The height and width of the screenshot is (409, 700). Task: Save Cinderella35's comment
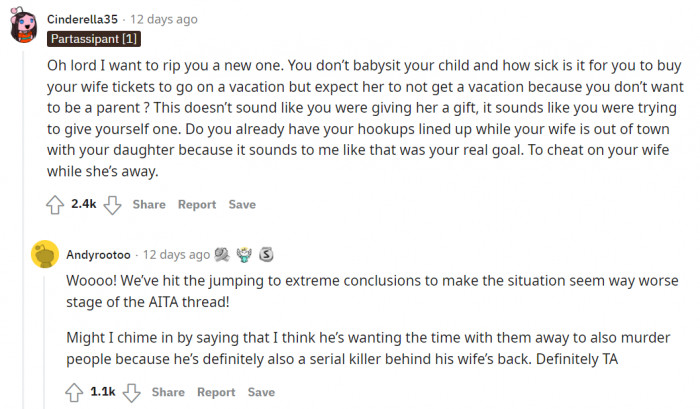pos(242,204)
